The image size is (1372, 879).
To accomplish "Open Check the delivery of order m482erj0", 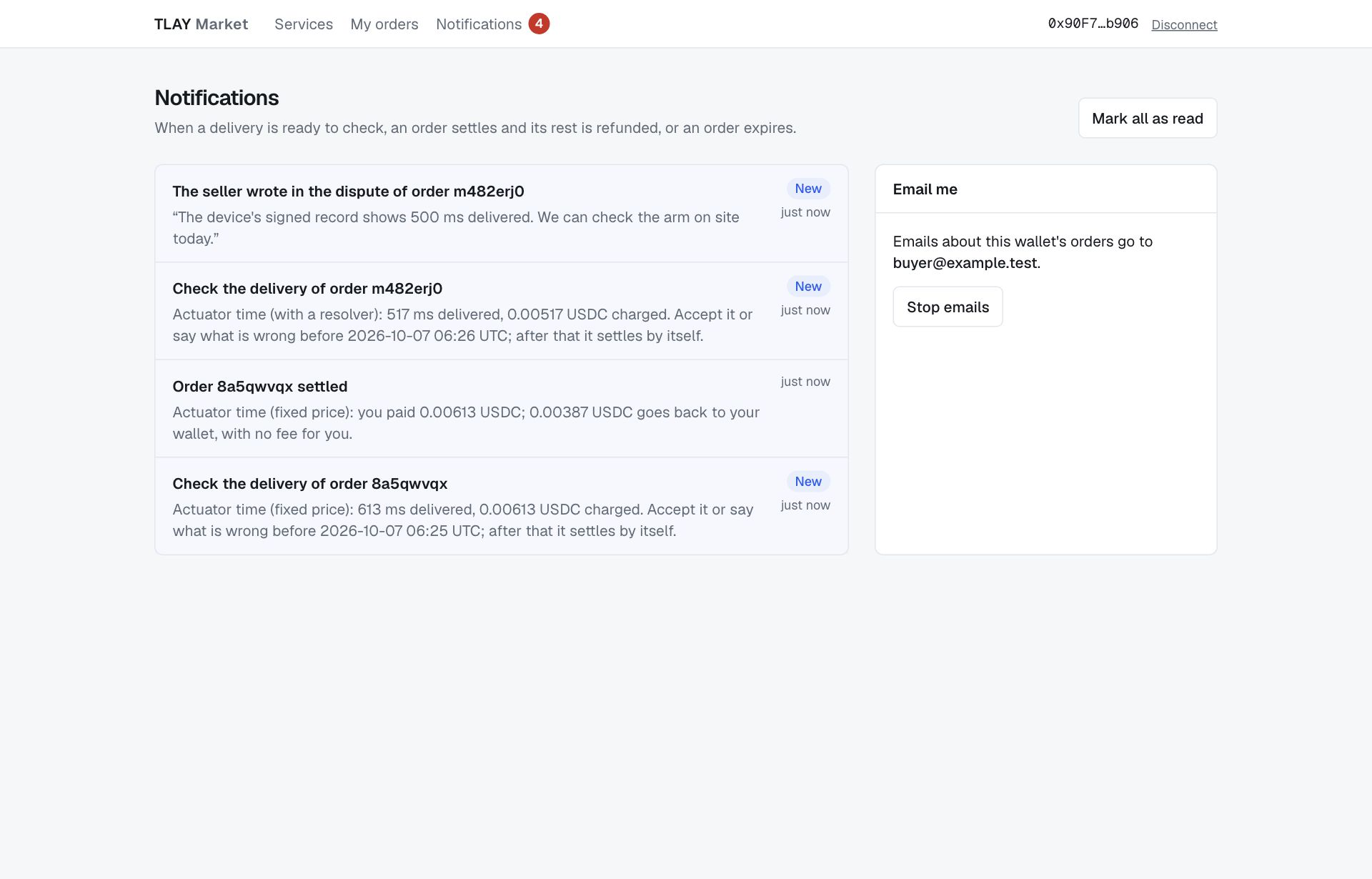I will tap(502, 311).
